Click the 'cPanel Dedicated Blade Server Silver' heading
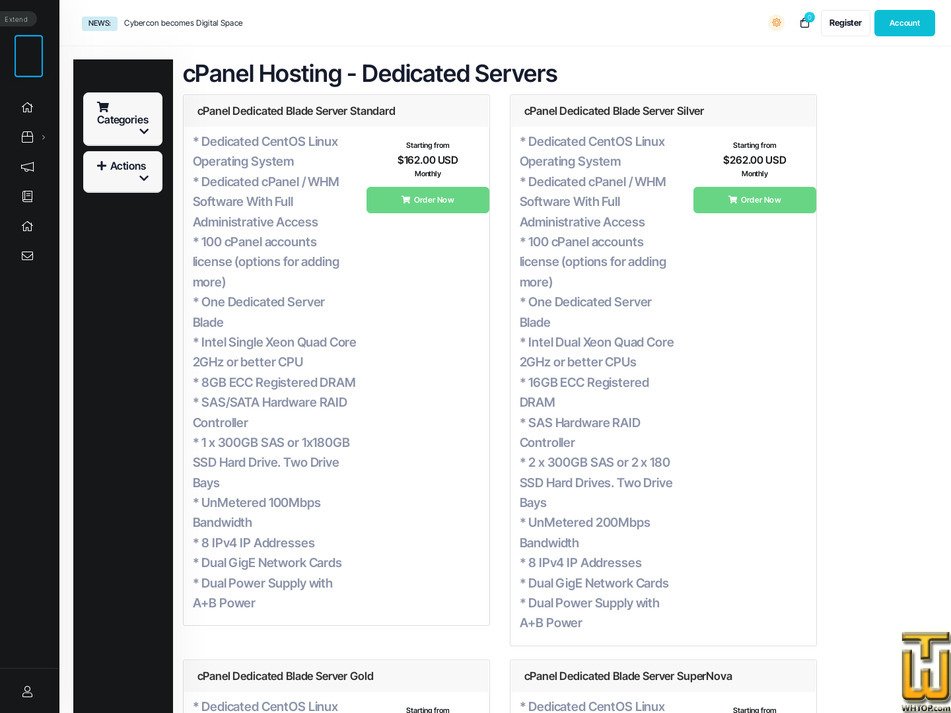The height and width of the screenshot is (713, 951). pyautogui.click(x=614, y=111)
